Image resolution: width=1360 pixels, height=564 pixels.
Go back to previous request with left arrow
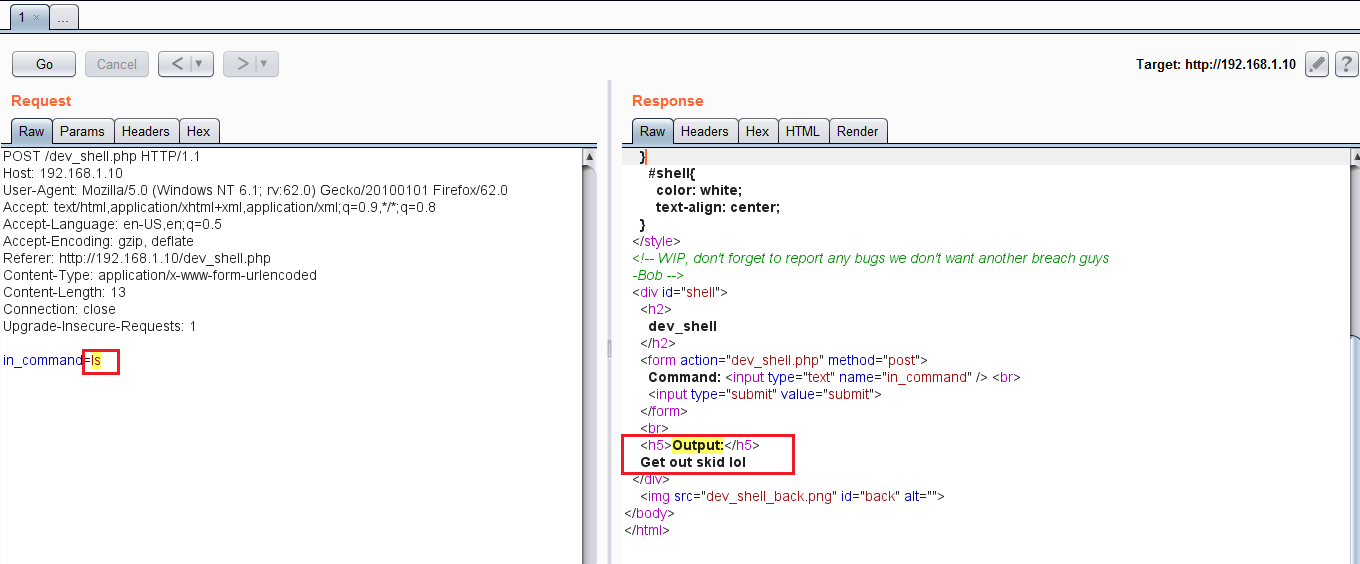click(x=177, y=64)
